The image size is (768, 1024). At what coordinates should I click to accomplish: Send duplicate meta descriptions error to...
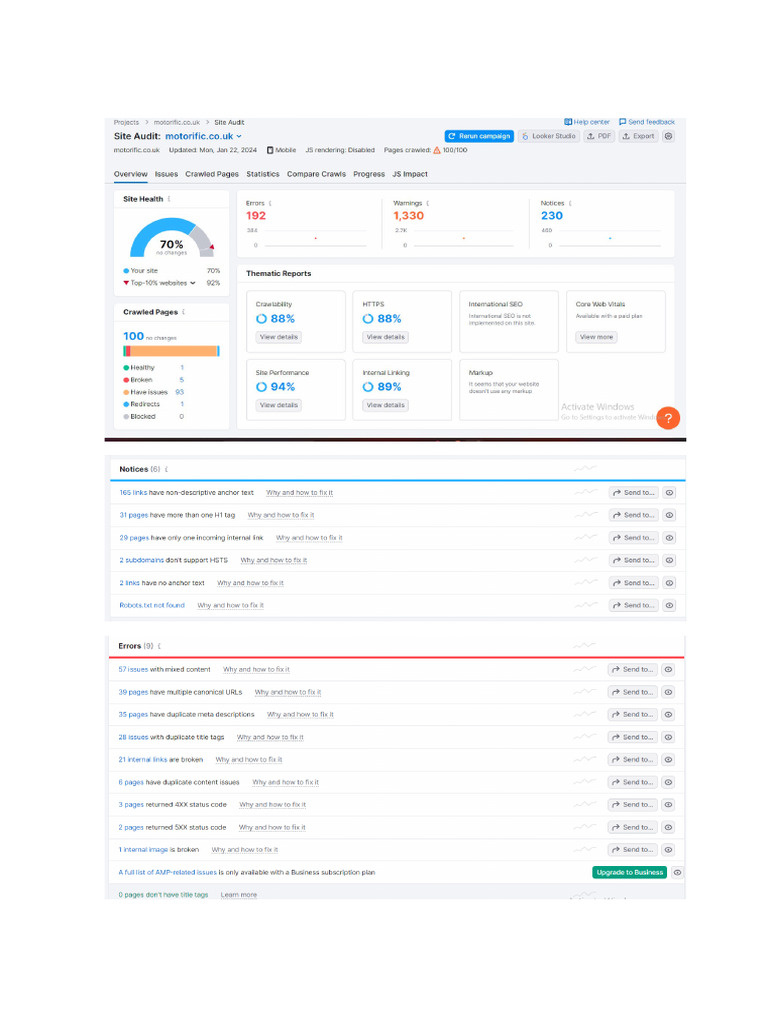tap(632, 714)
